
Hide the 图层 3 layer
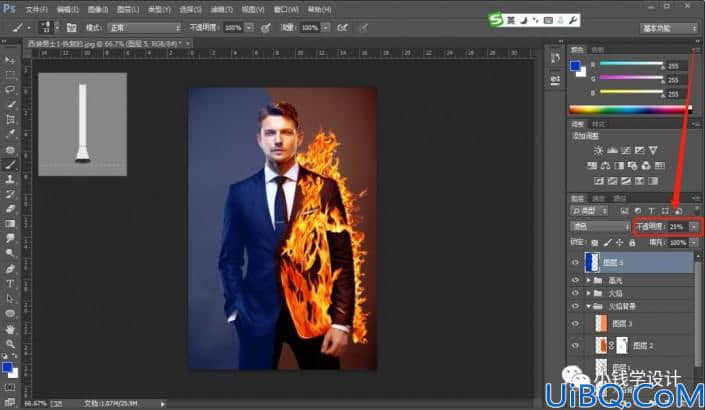(x=575, y=324)
